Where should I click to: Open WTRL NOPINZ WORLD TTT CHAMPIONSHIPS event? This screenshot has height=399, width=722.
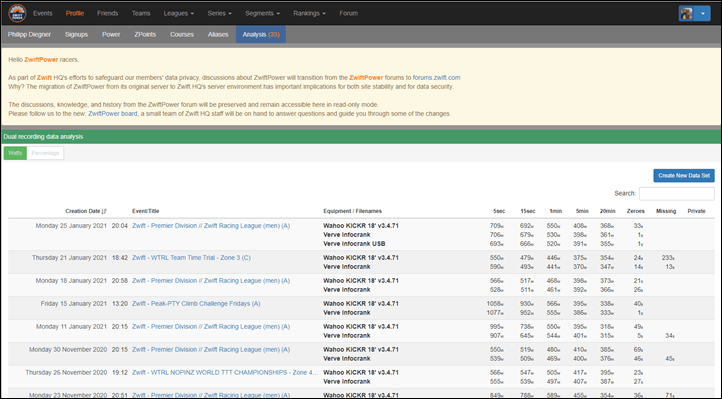coord(225,373)
